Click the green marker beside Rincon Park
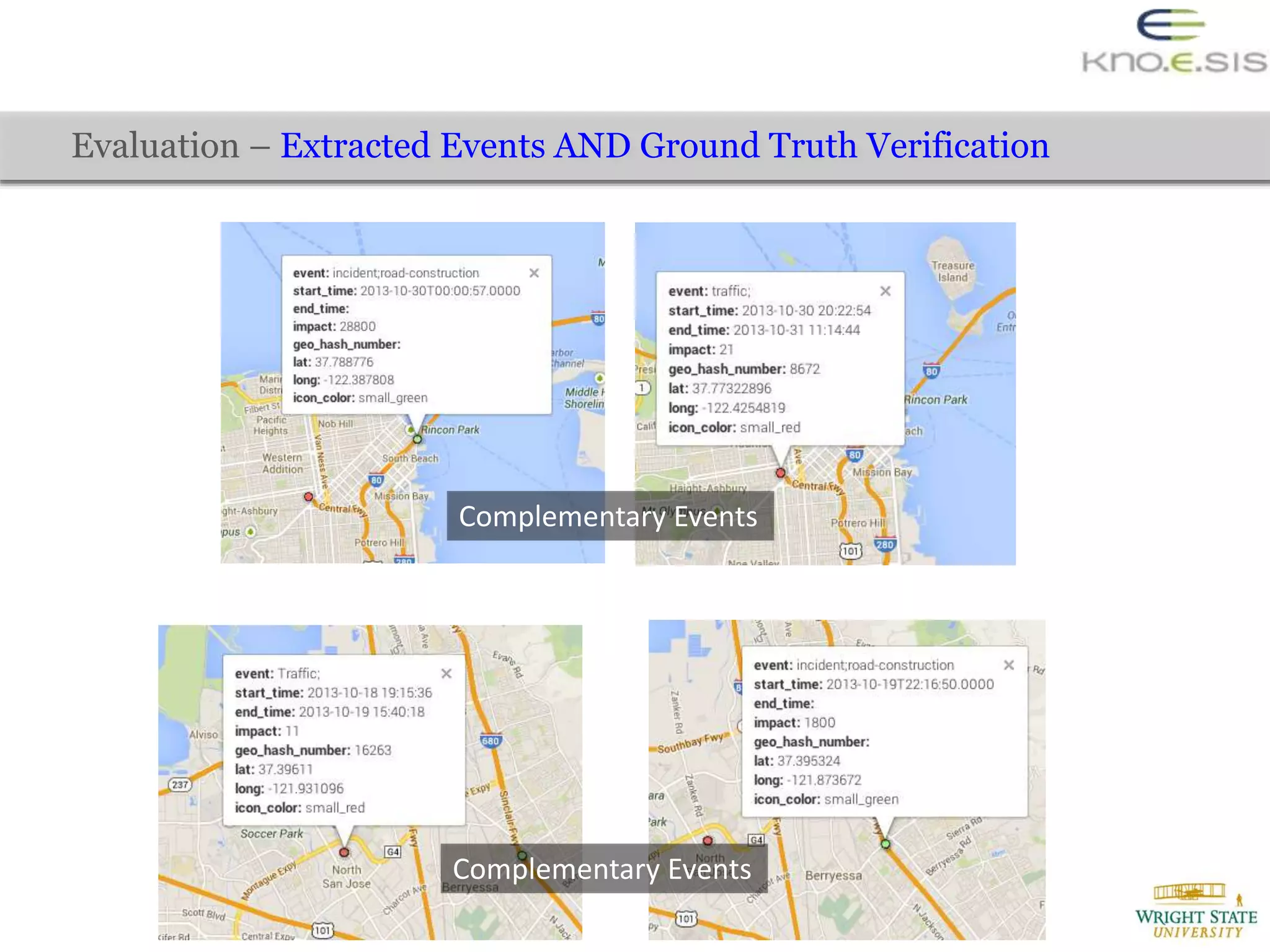The image size is (1270, 952). point(417,439)
